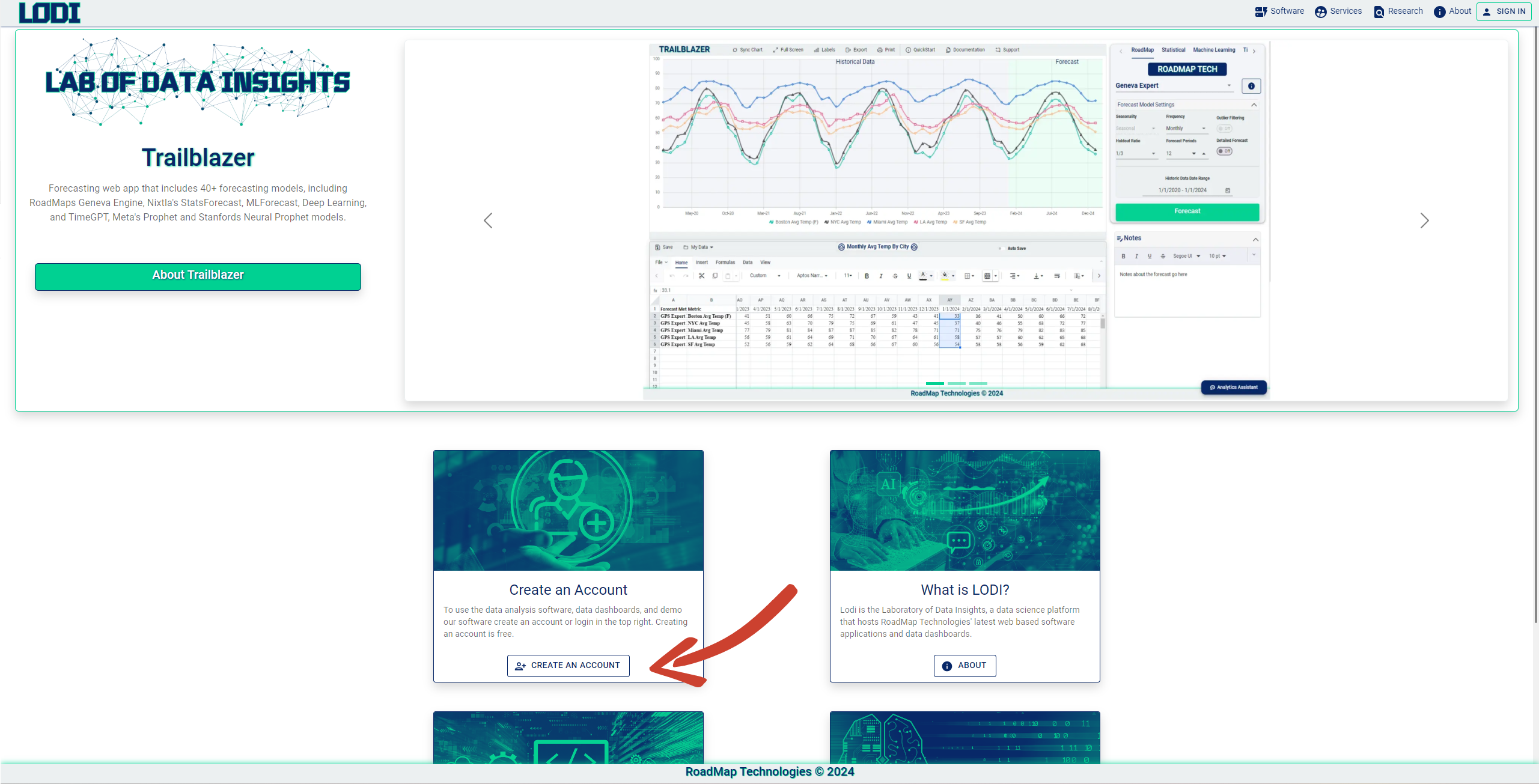Switch to the Statistical model tab
This screenshot has width=1539, height=784.
[x=1174, y=50]
